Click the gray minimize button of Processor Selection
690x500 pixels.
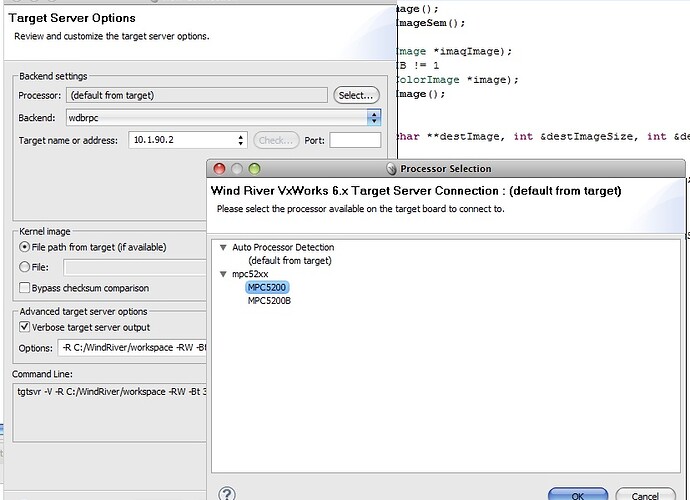pos(237,169)
